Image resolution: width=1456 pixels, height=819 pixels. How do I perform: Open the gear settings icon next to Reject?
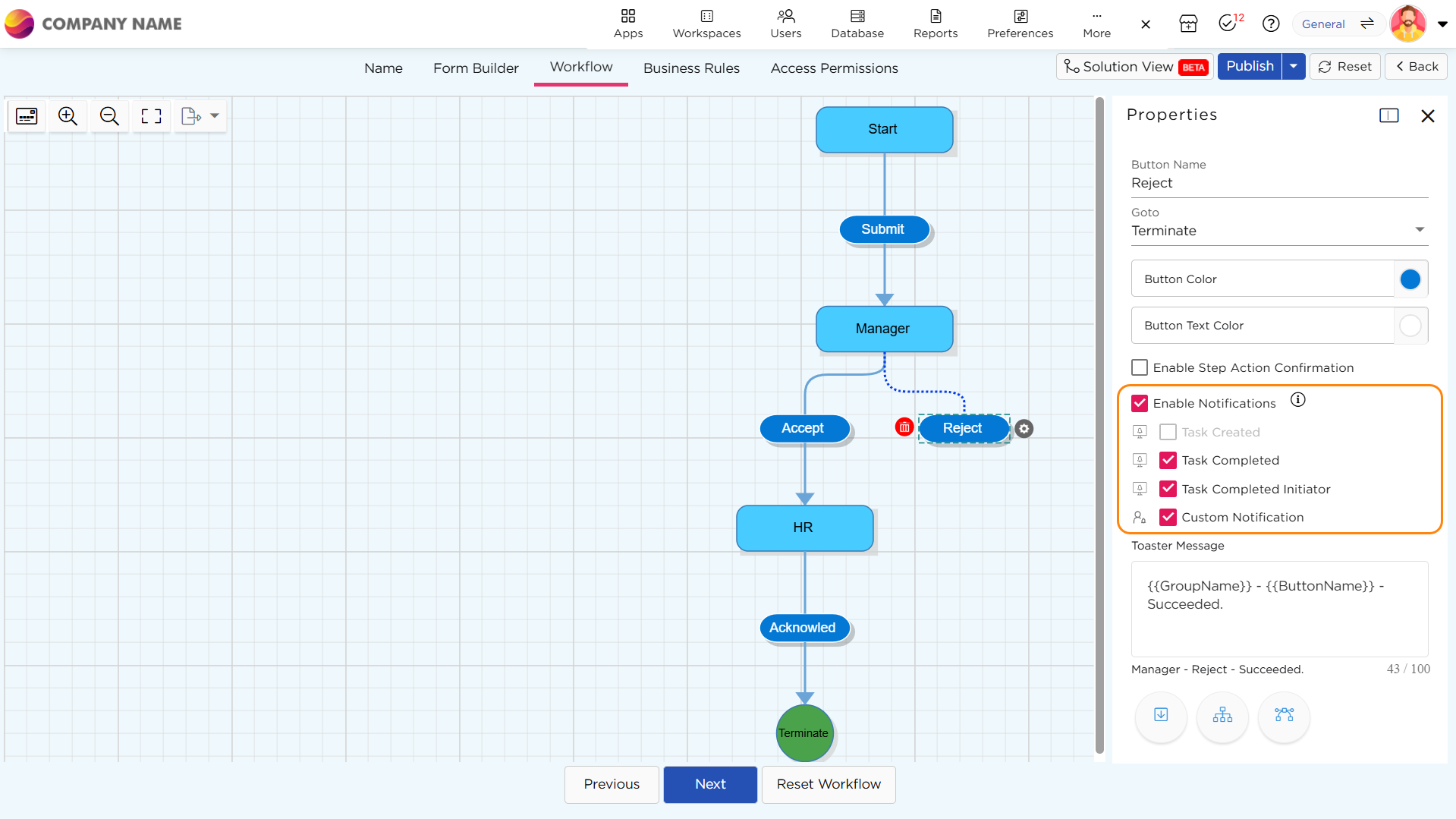(1024, 429)
